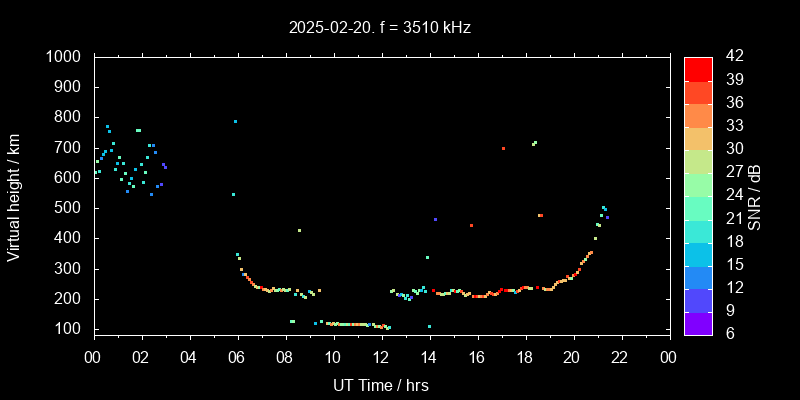The width and height of the screenshot is (800, 400).
Task: Select the purple 6–9 dB colorbar segment
Action: click(x=698, y=322)
